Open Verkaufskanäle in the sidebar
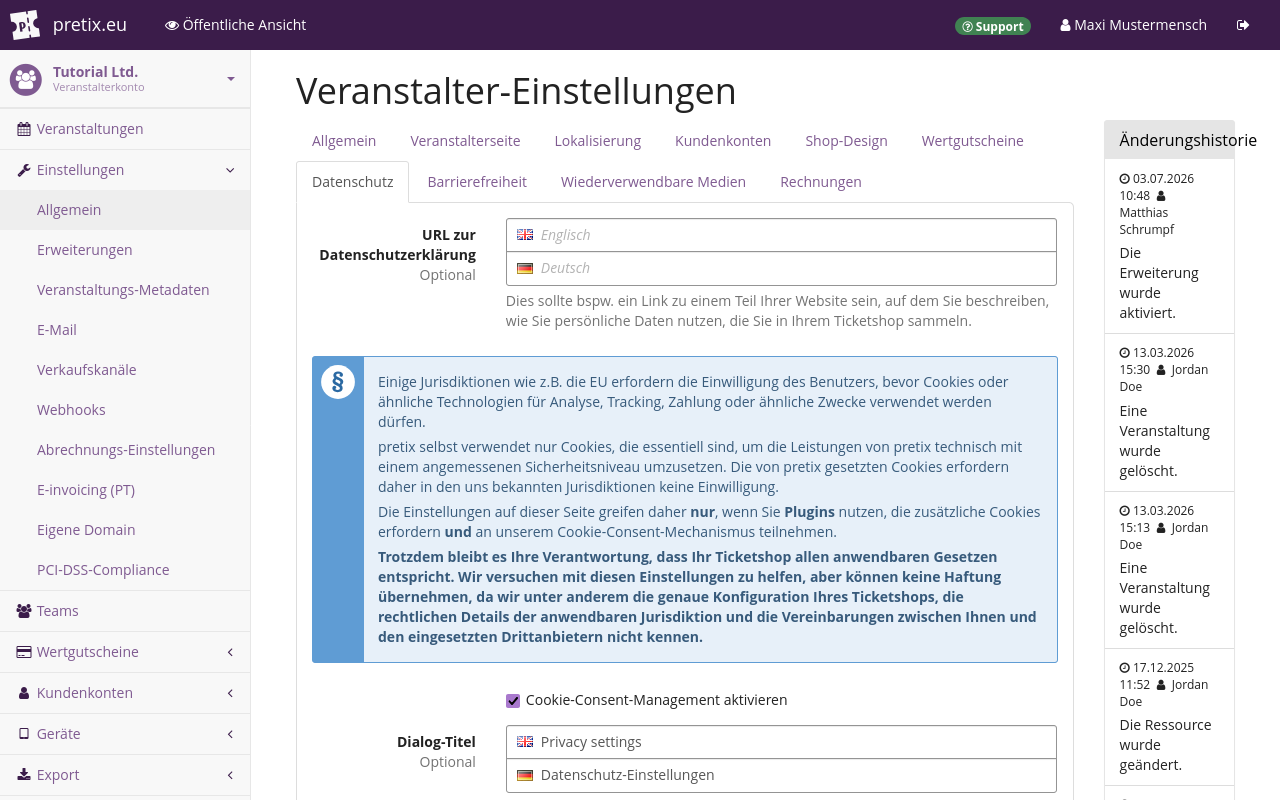1280x800 pixels. (x=125, y=370)
